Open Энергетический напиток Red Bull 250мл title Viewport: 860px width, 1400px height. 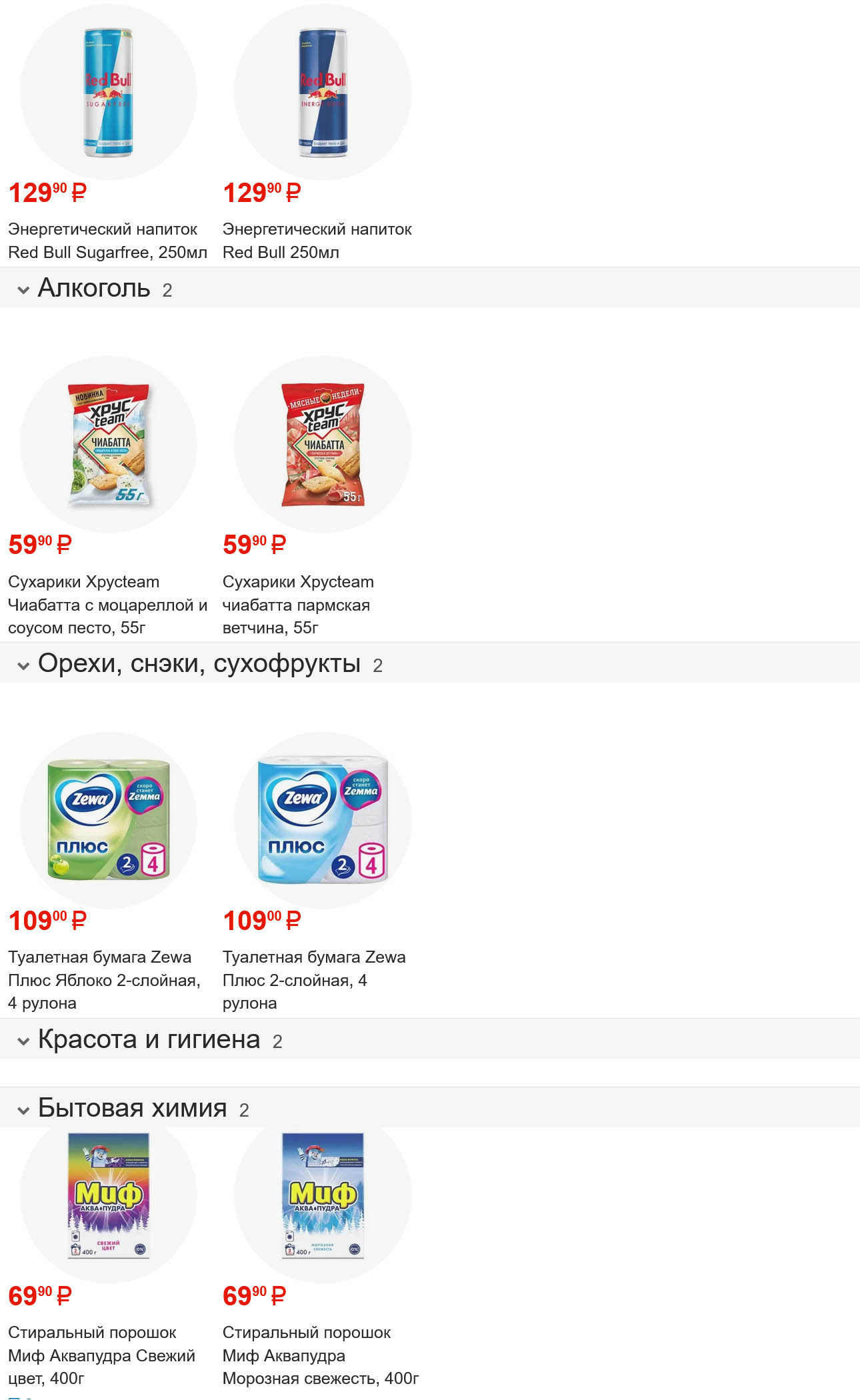coord(317,241)
